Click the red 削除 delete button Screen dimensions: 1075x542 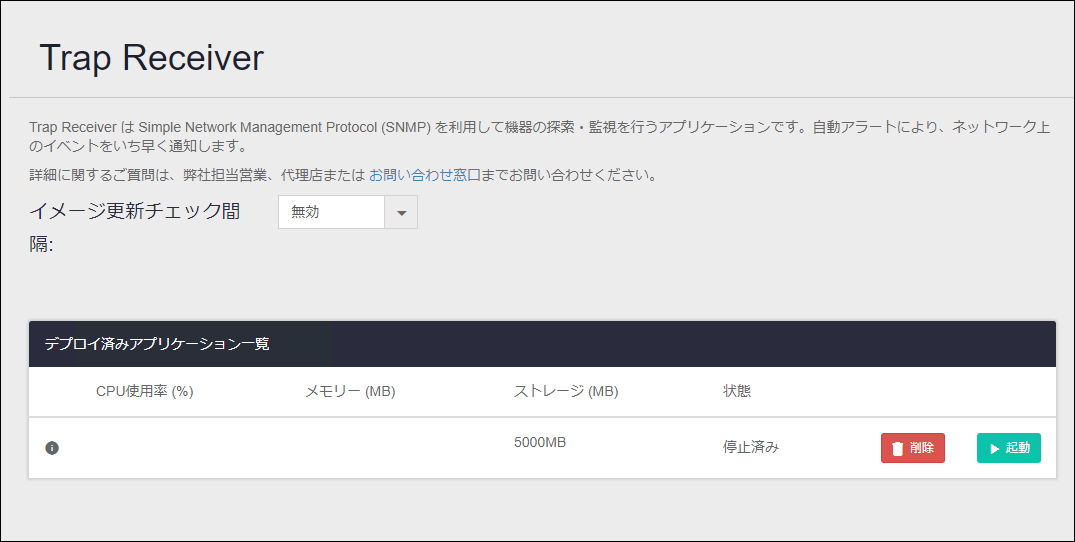click(913, 448)
